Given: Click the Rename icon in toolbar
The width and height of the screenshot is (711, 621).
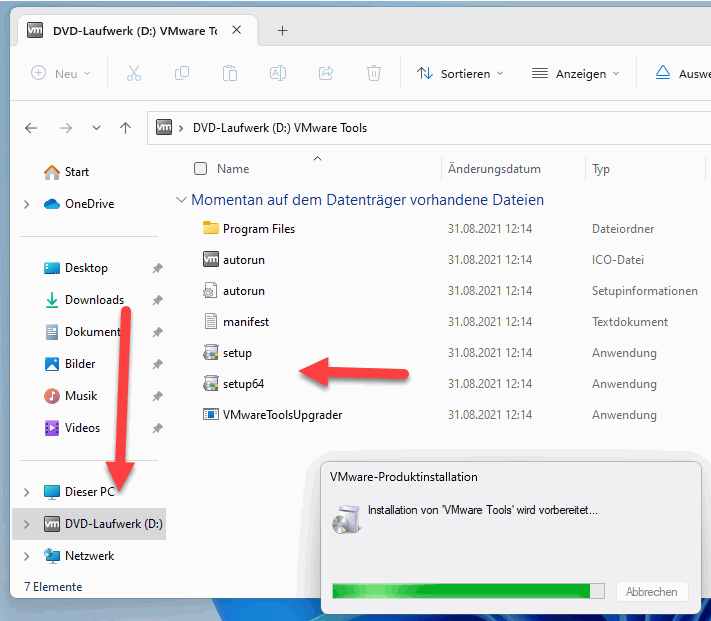Looking at the screenshot, I should click(x=278, y=73).
